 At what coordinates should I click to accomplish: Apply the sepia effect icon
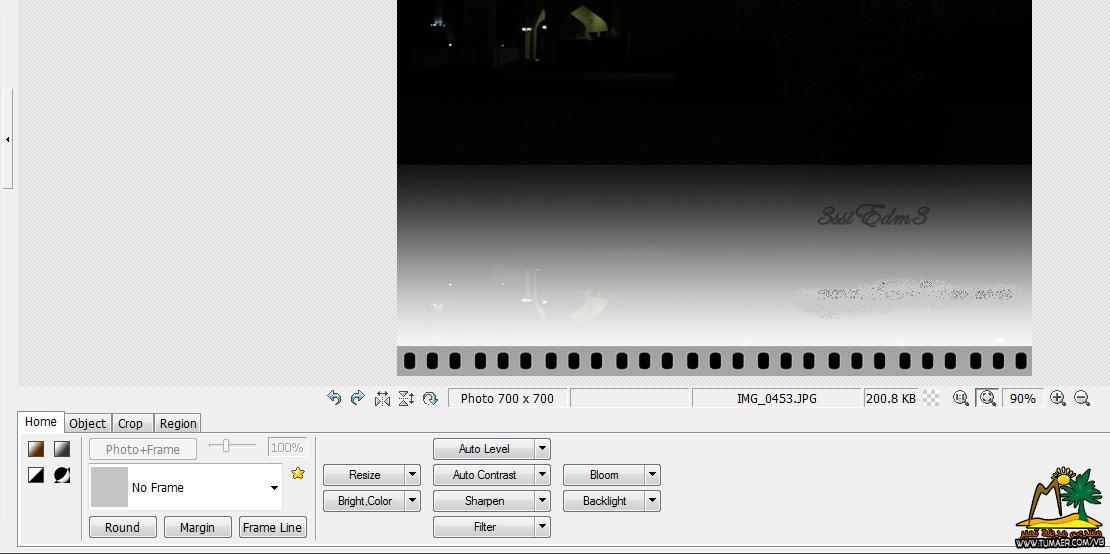click(x=36, y=449)
